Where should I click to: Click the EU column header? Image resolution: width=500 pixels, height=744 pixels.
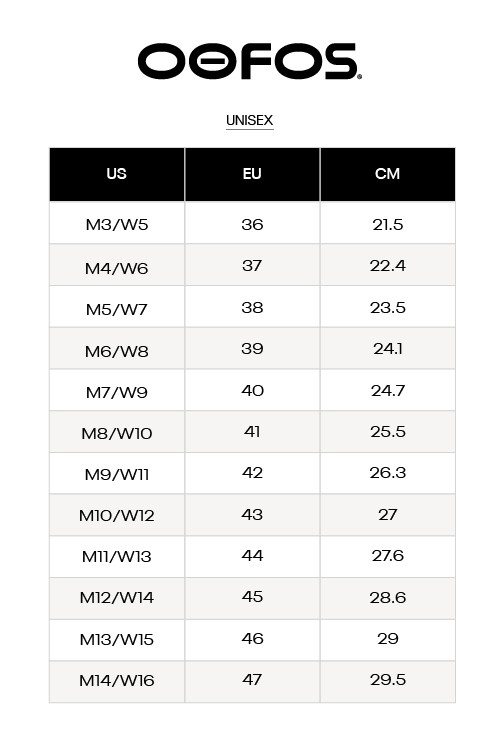coord(252,174)
